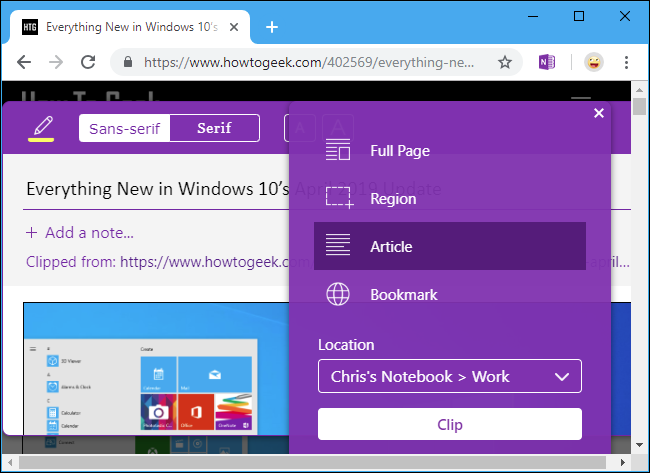The width and height of the screenshot is (650, 473).
Task: Select the Full Page clip mode
Action: click(x=450, y=151)
